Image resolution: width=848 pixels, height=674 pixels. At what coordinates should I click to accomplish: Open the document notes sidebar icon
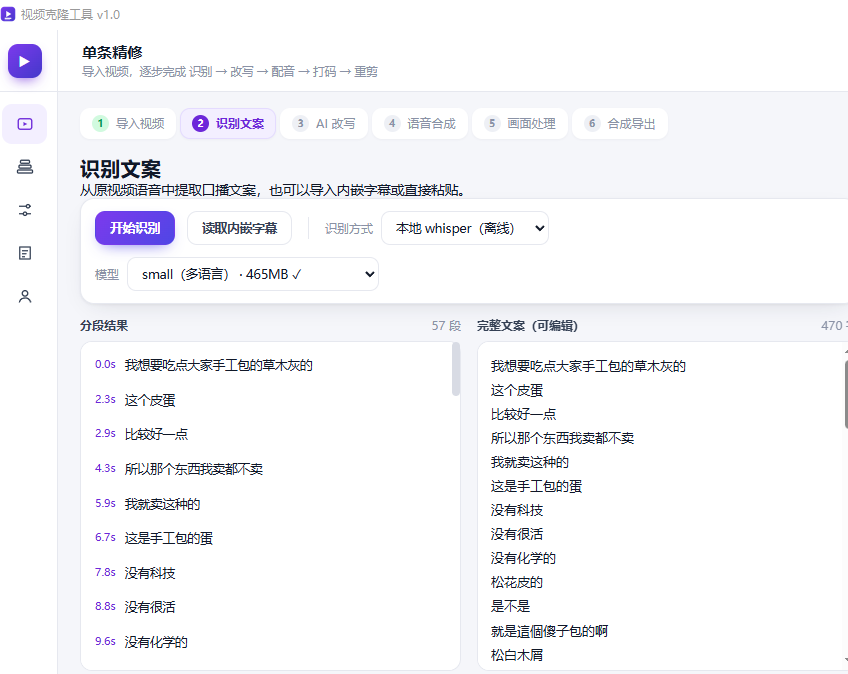25,253
